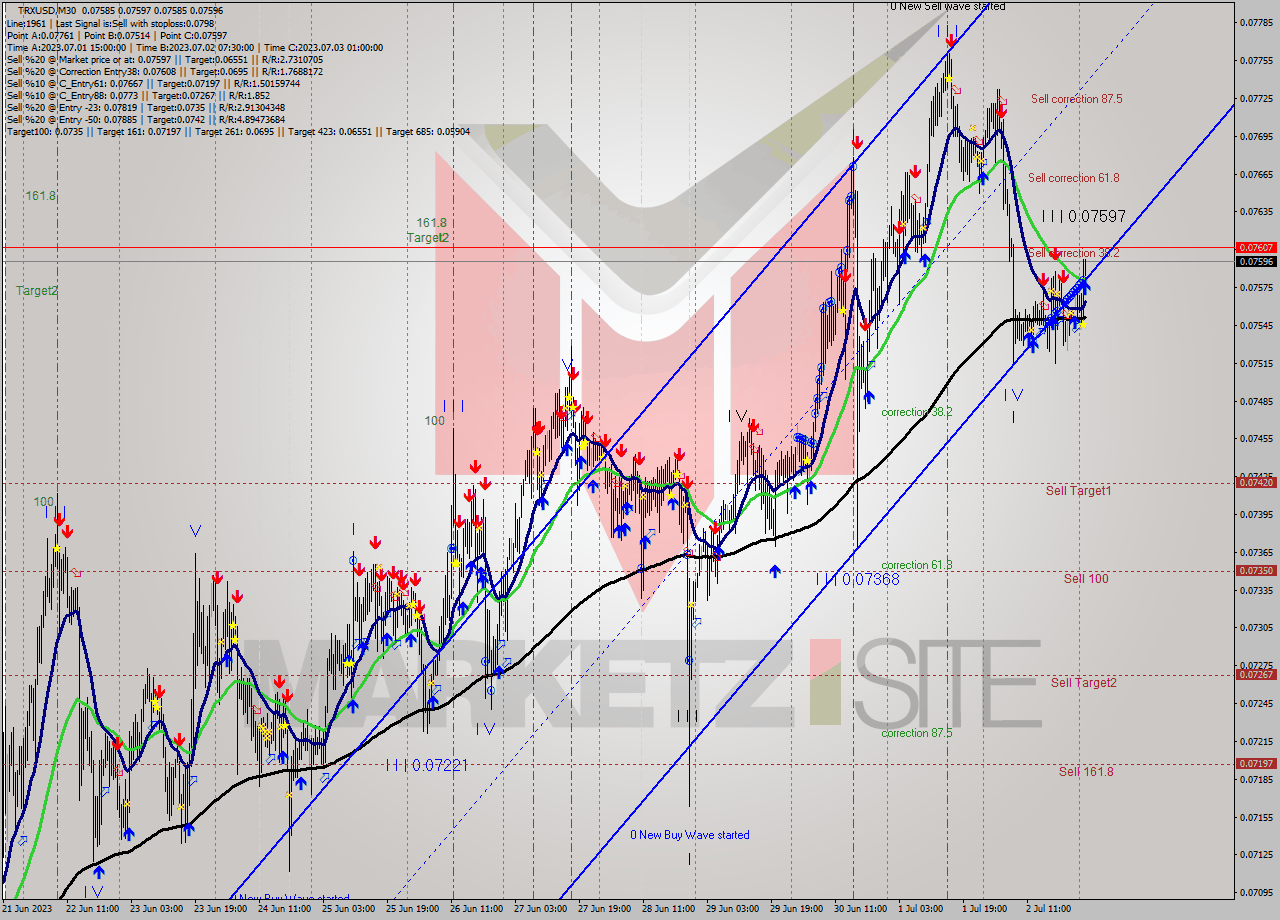Click the red 0.07197 price tag
The height and width of the screenshot is (920, 1280).
click(x=1256, y=763)
